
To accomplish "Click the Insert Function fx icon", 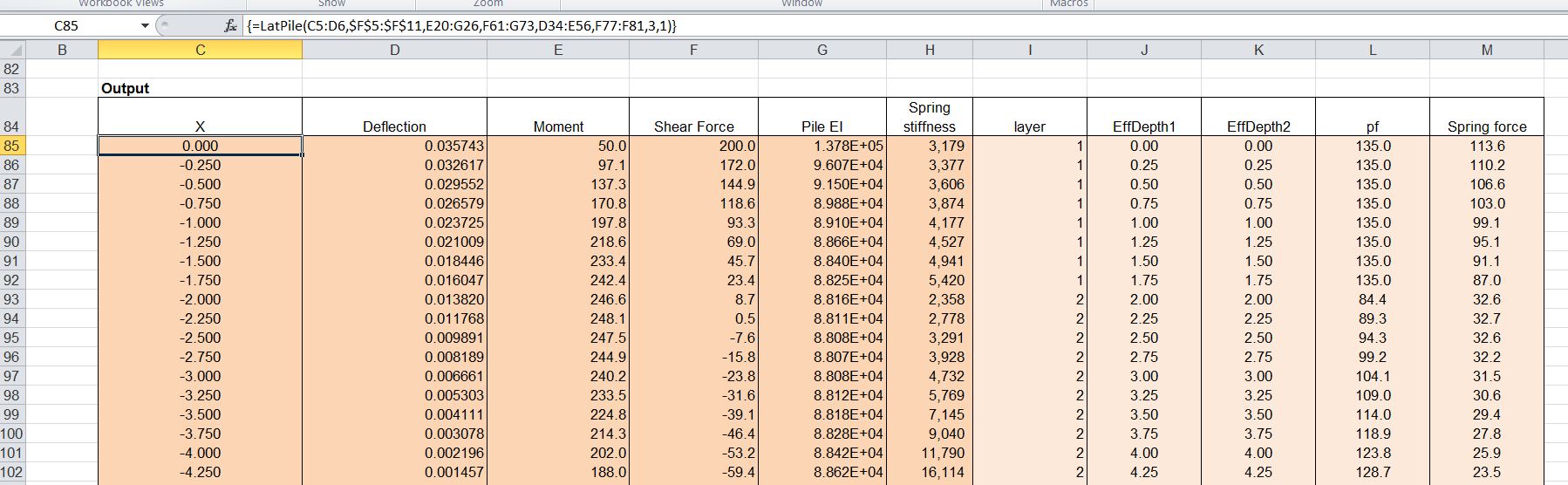I will [x=230, y=26].
